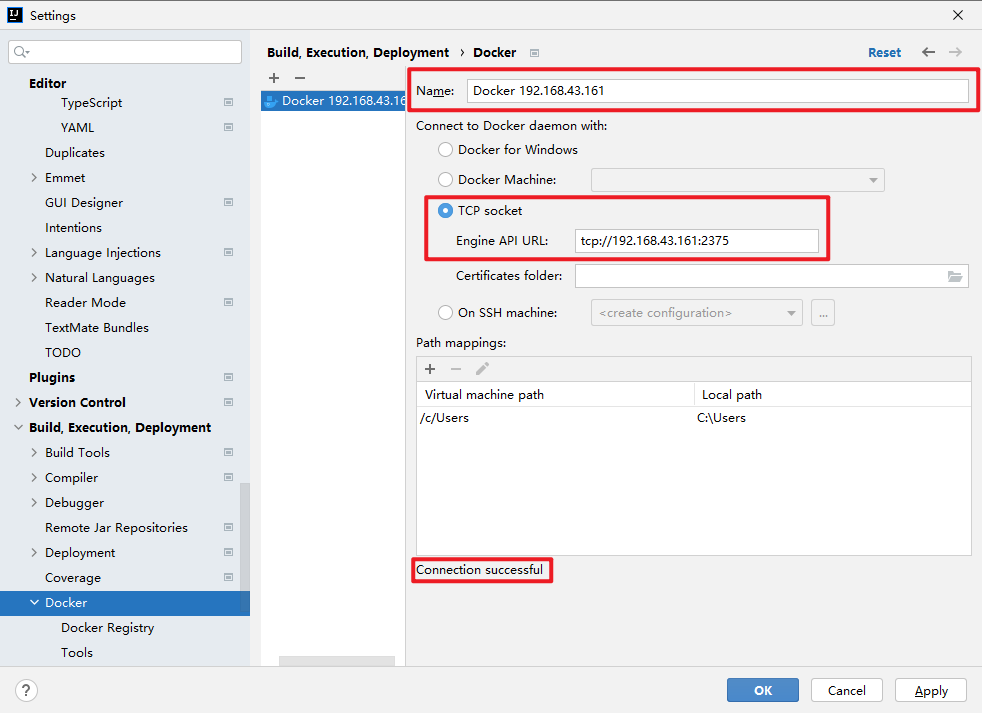Open the Docker Registry settings page
Viewport: 982px width, 713px height.
[108, 628]
